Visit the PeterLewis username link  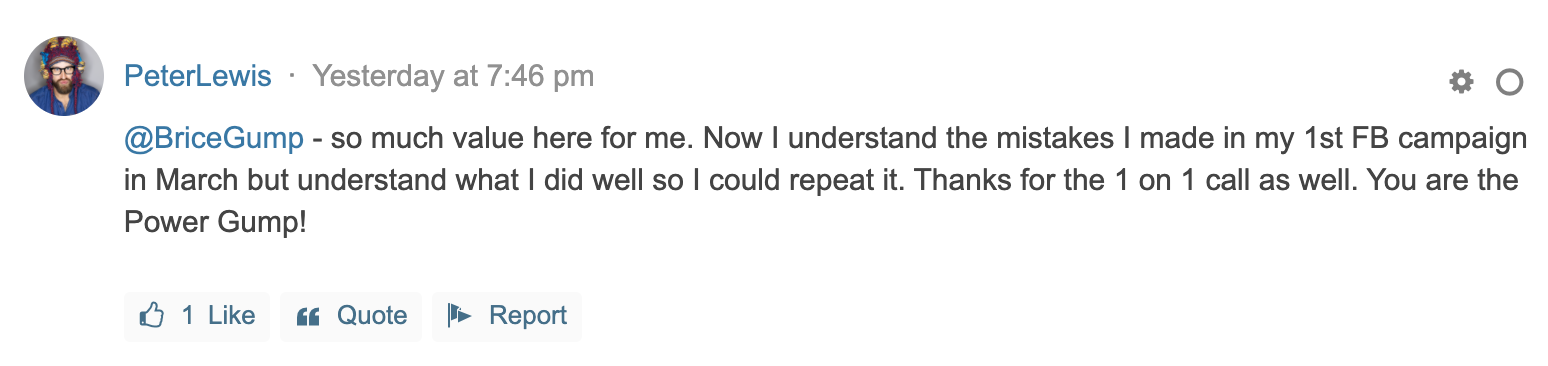198,76
